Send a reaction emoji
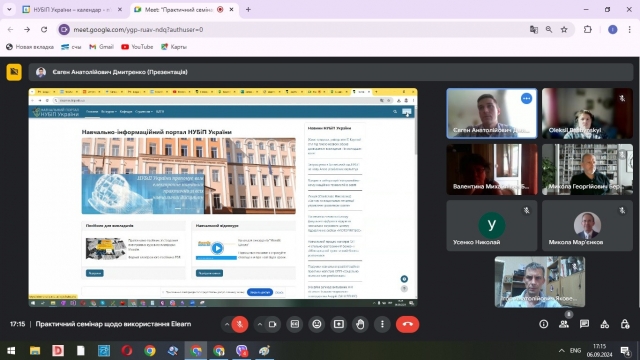This screenshot has height=360, width=640. (x=317, y=324)
